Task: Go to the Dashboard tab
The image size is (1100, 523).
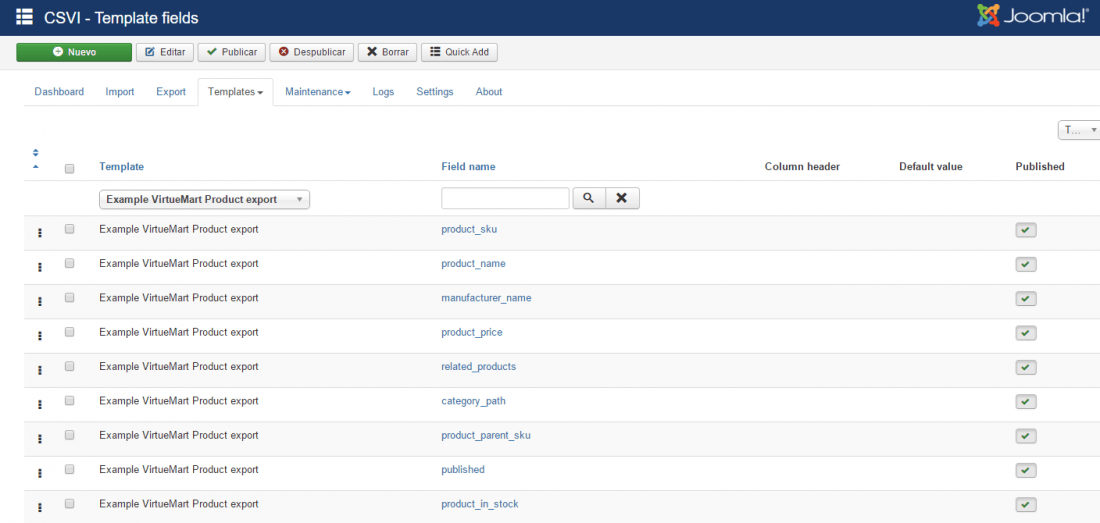Action: tap(59, 92)
